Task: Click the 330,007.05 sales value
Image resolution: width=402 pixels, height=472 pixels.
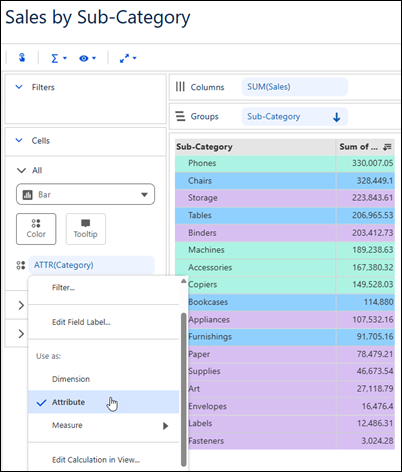Action: (x=373, y=163)
